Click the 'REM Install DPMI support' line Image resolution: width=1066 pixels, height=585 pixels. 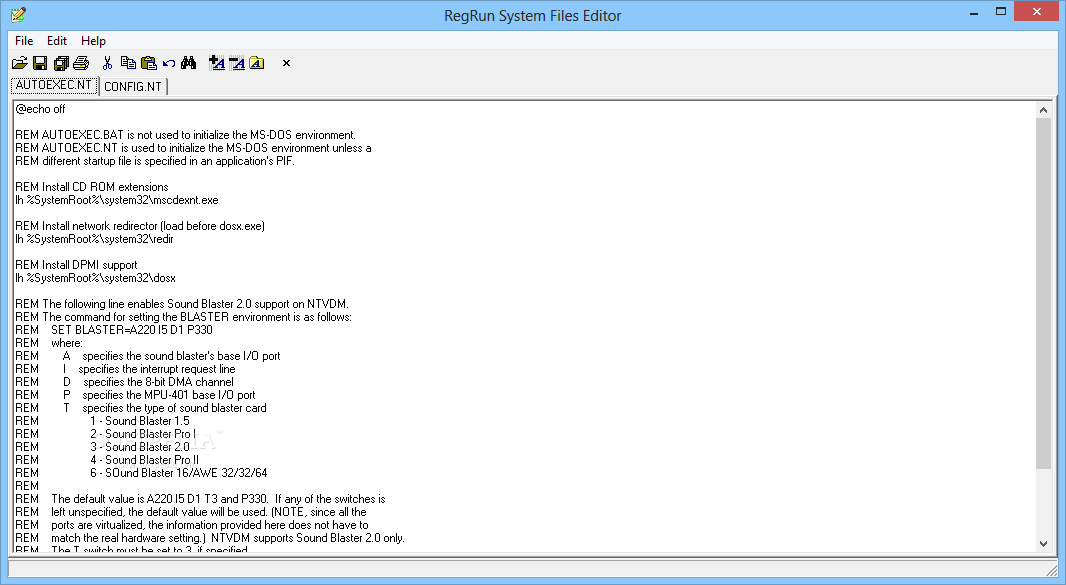[x=76, y=265]
